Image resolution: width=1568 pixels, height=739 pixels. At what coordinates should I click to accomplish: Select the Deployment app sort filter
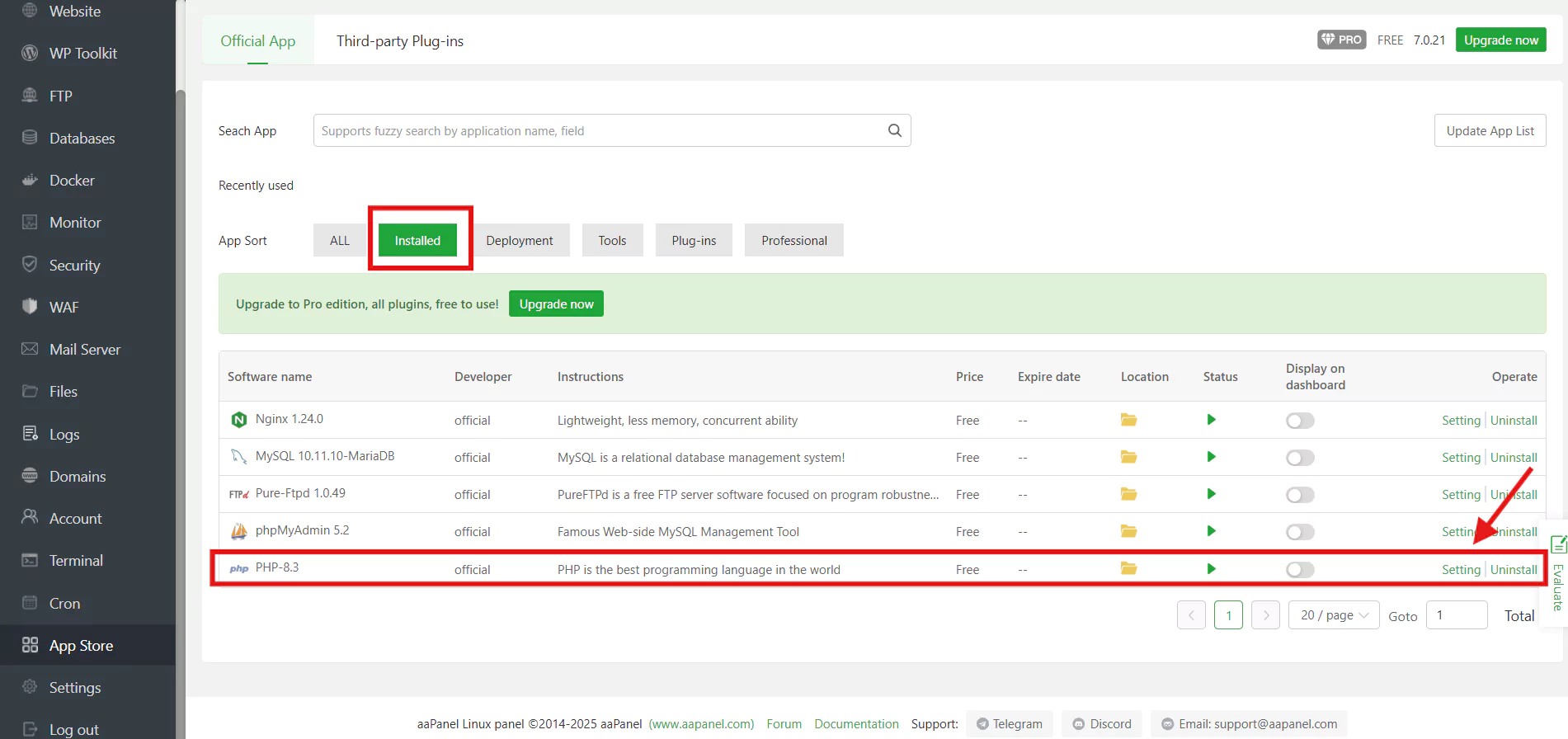(x=520, y=240)
